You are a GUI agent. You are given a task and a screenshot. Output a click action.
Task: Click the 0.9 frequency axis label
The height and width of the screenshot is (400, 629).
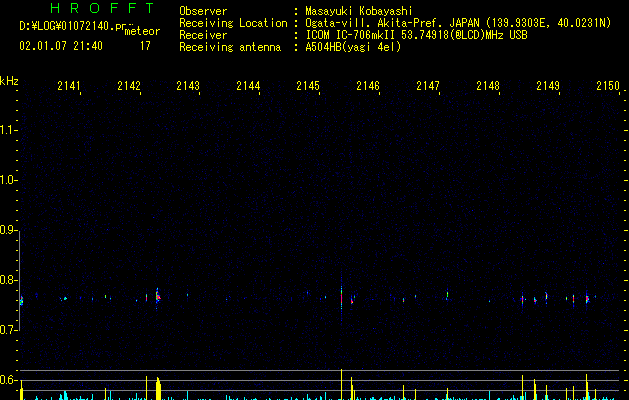8,230
